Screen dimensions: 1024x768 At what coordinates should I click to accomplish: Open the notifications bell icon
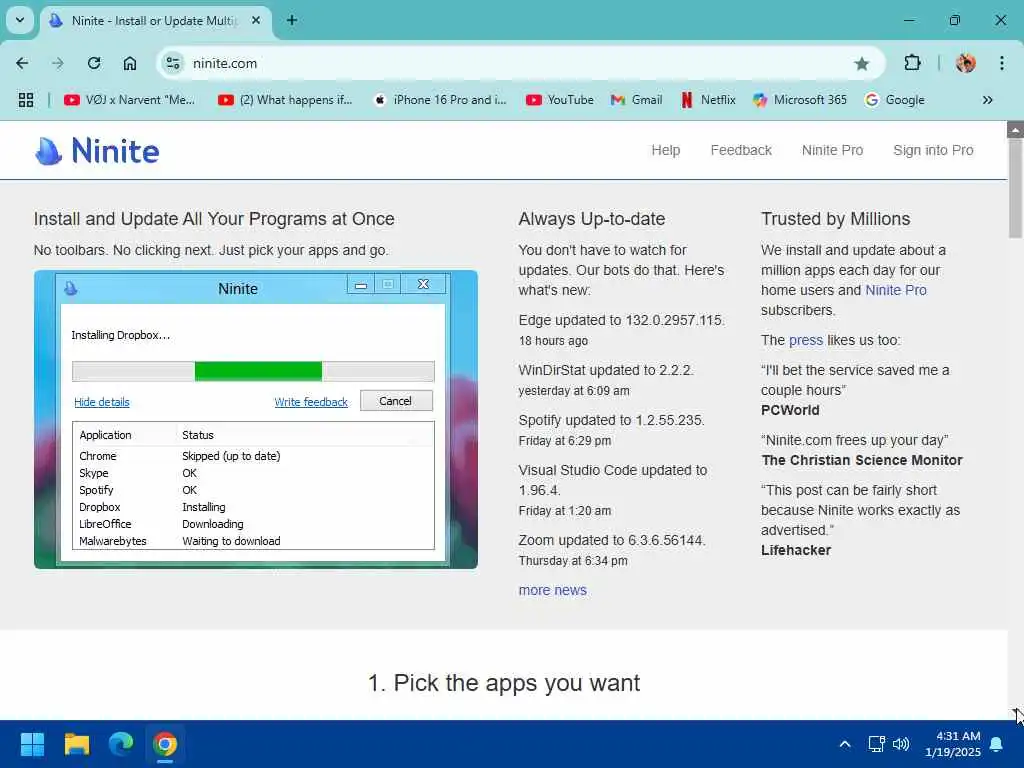tap(997, 744)
